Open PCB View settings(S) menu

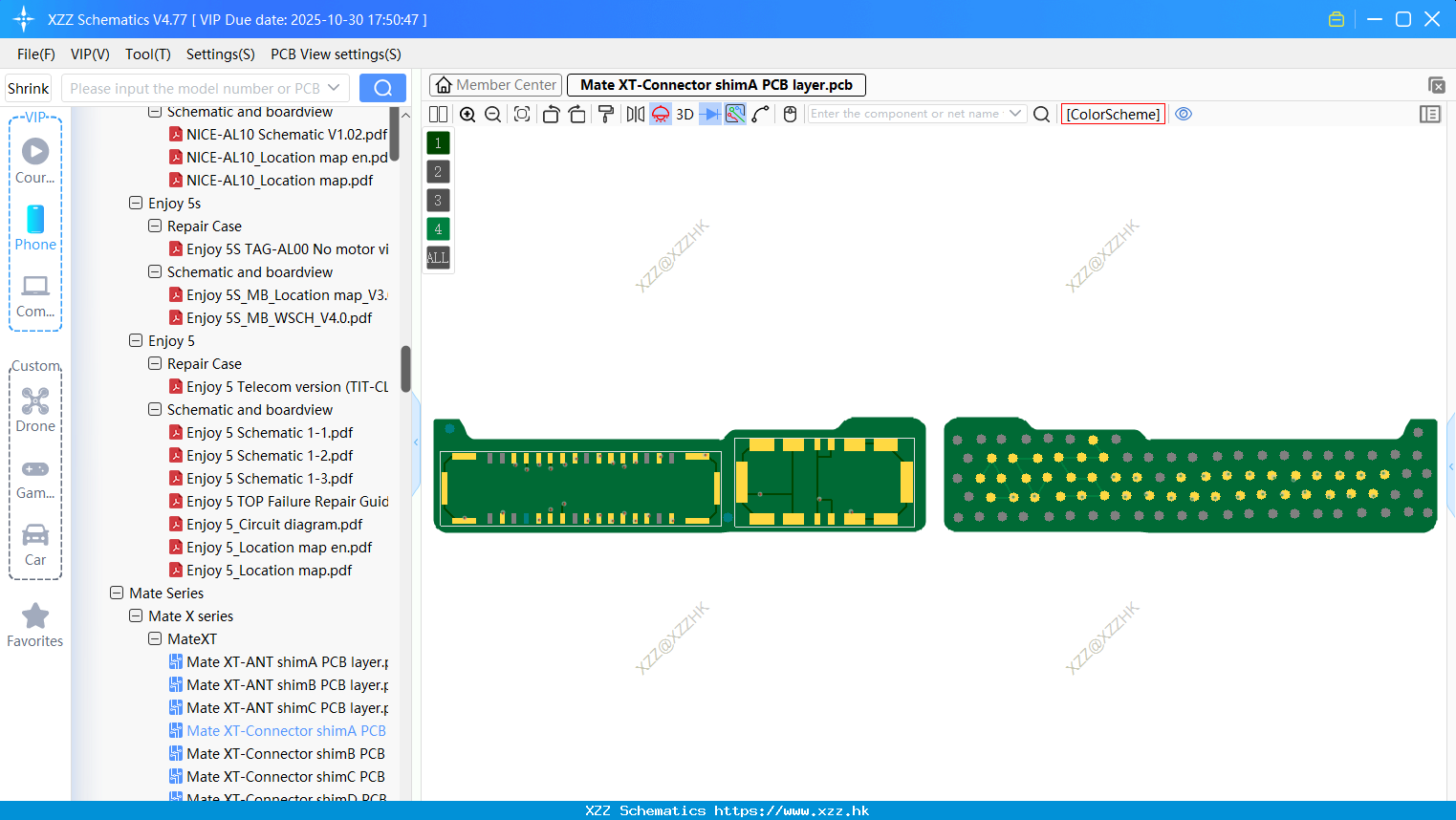(x=336, y=54)
